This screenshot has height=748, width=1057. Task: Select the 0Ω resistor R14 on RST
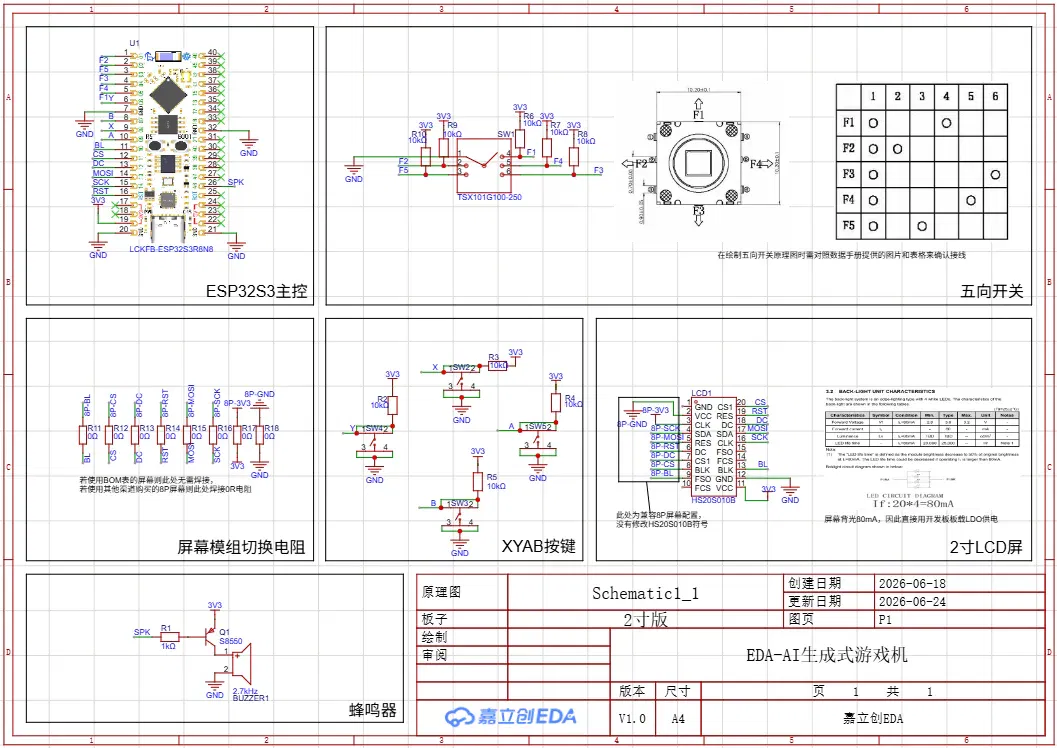click(x=161, y=435)
